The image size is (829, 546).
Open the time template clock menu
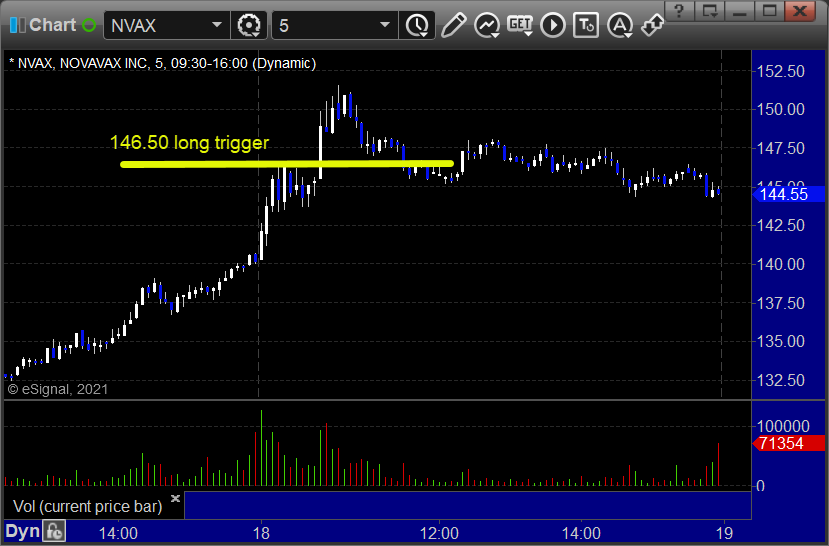point(418,25)
